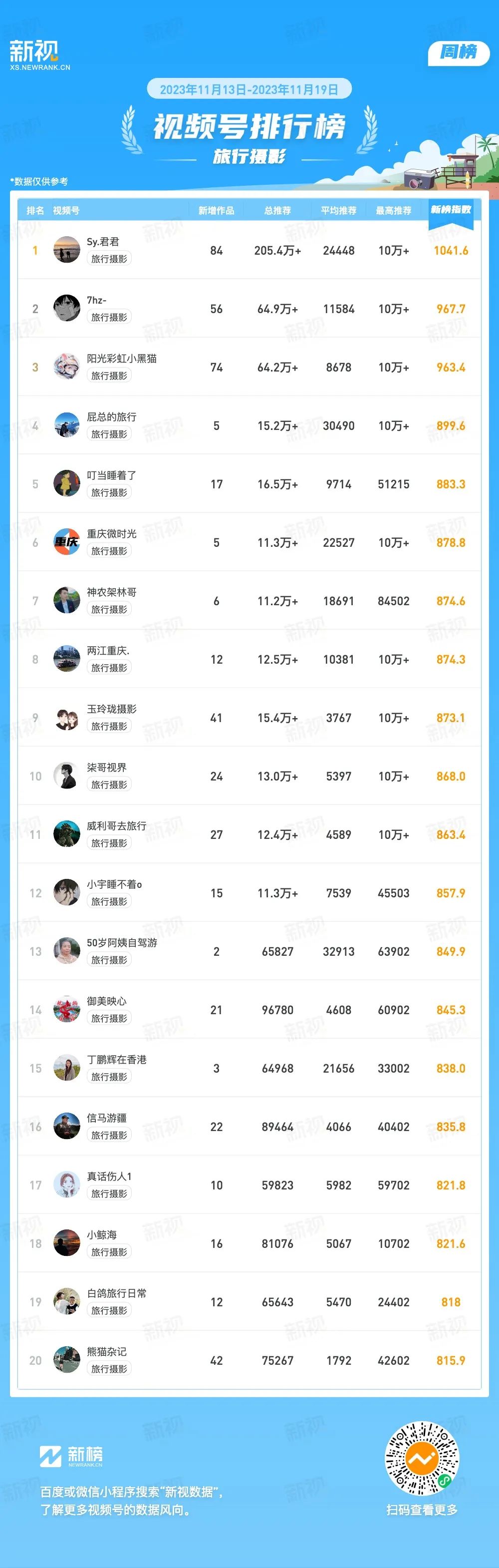Viewport: 499px width, 1568px height.
Task: Open the 重庆微时光 avatar icon
Action: 67,542
